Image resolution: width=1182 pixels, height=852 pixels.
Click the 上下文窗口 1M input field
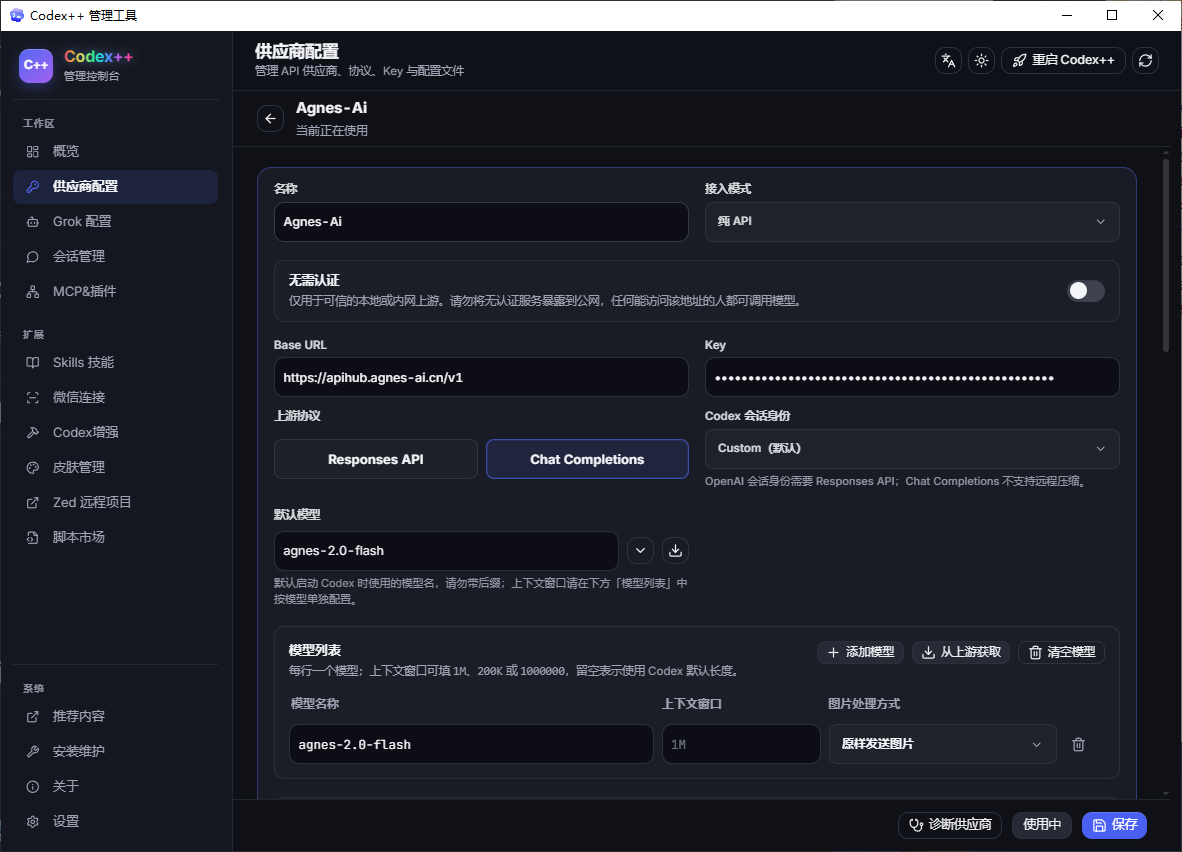741,744
